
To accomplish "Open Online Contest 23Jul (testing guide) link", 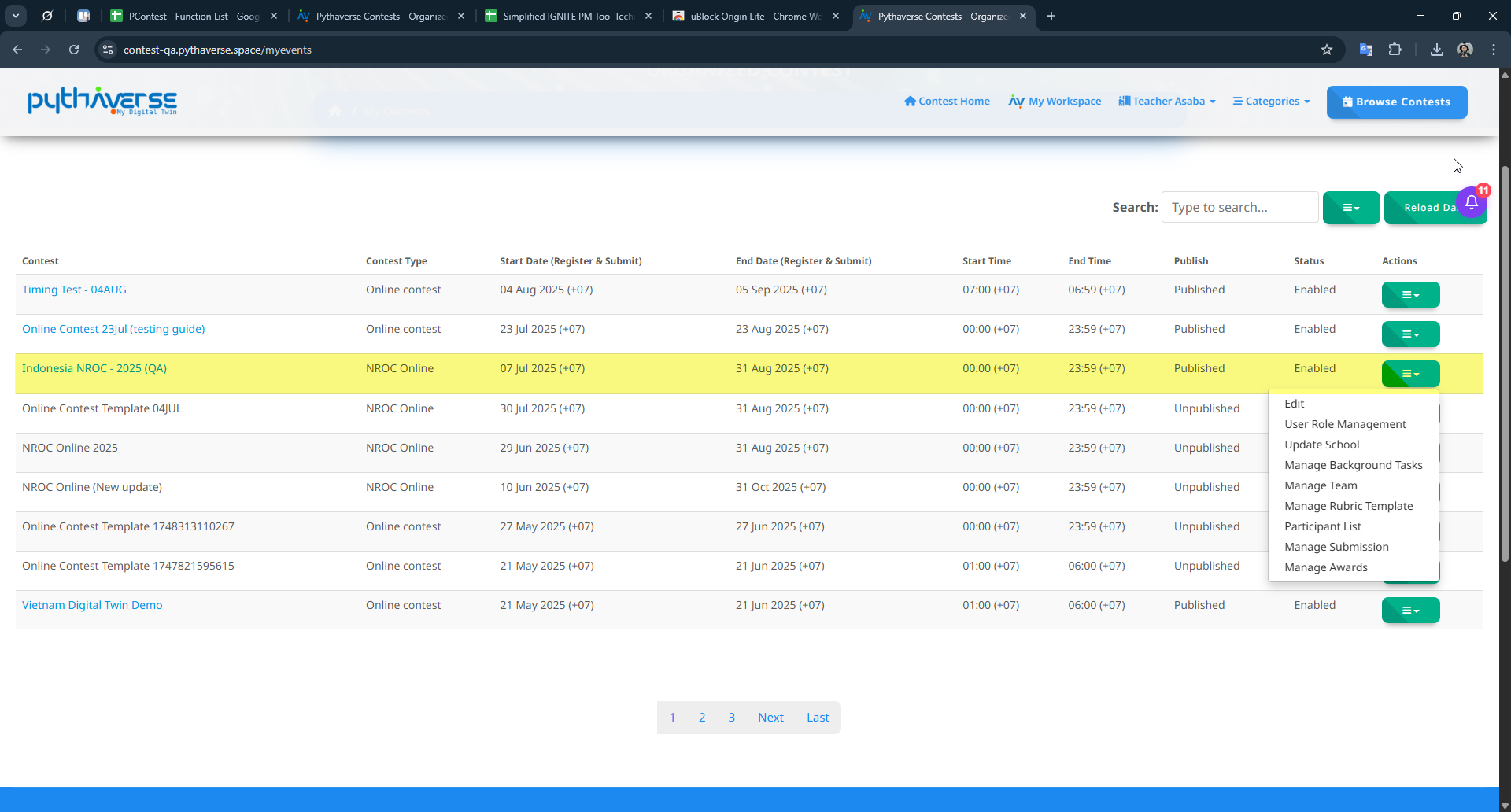I will [113, 329].
